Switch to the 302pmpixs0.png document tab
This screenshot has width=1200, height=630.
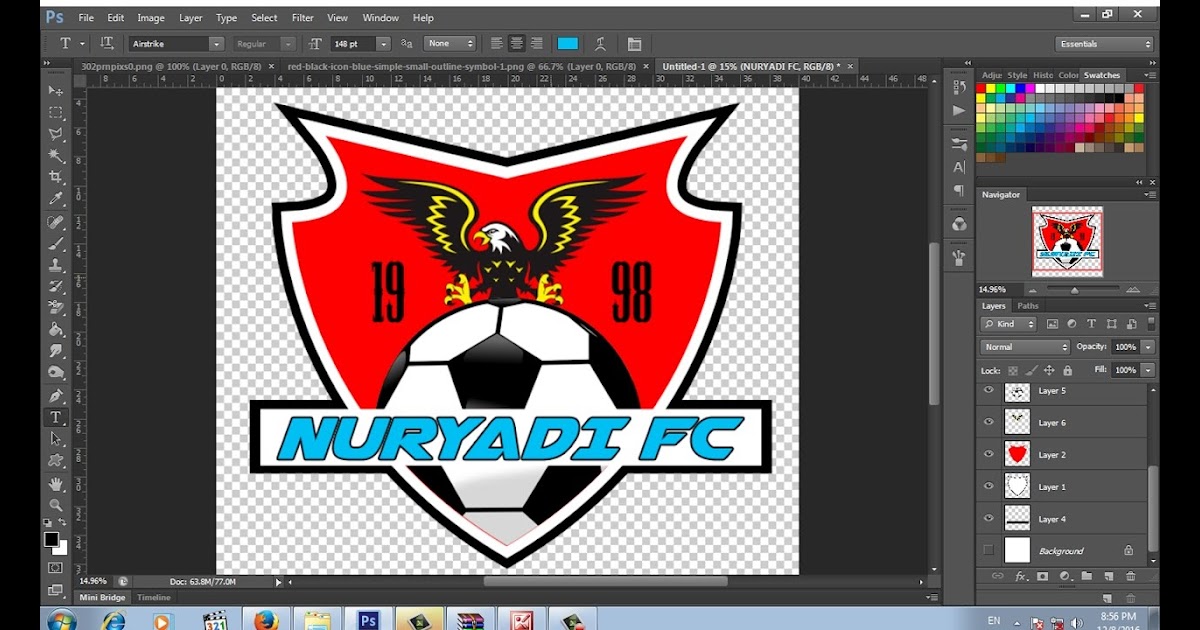point(171,66)
